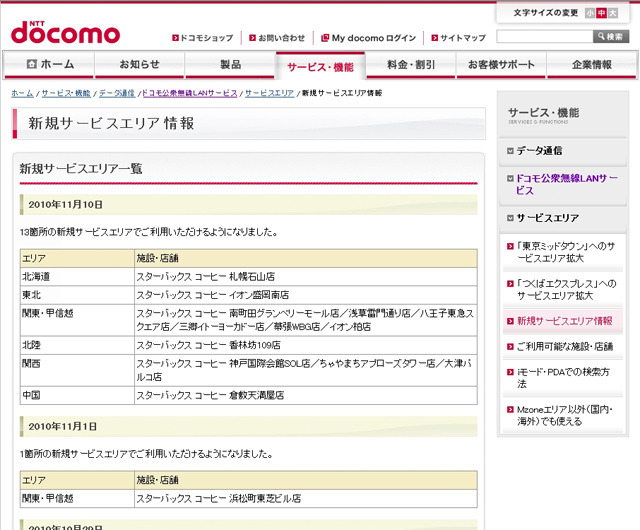Click breadcrumb link サービス・機能
The image size is (640, 530).
tap(66, 93)
